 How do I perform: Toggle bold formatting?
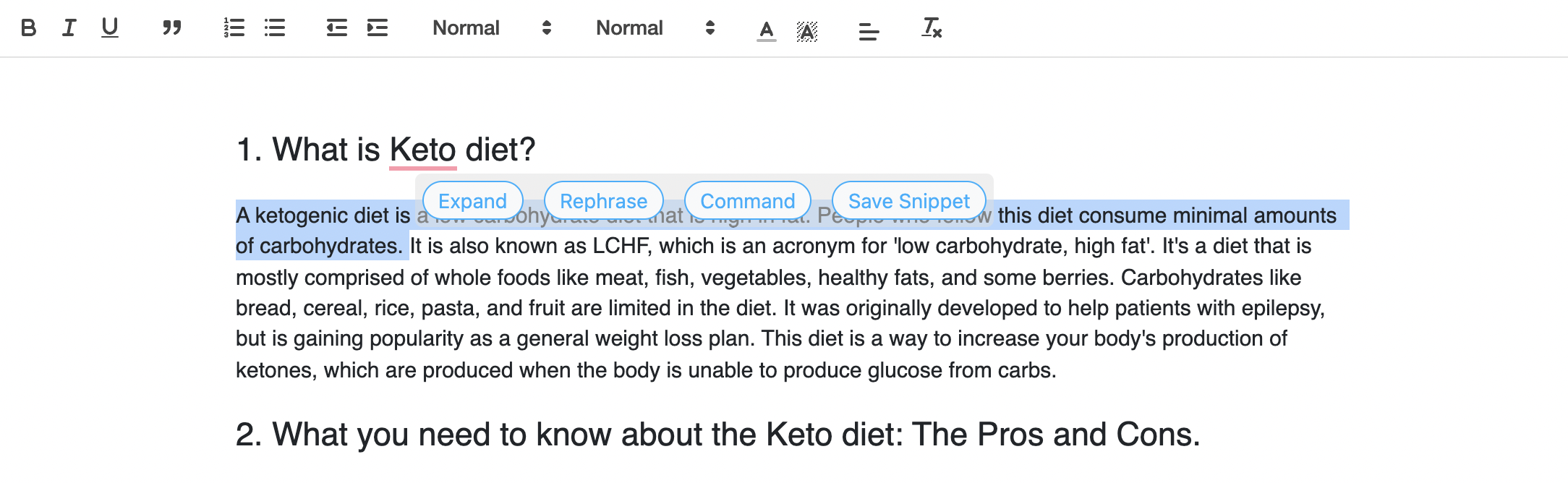(29, 28)
